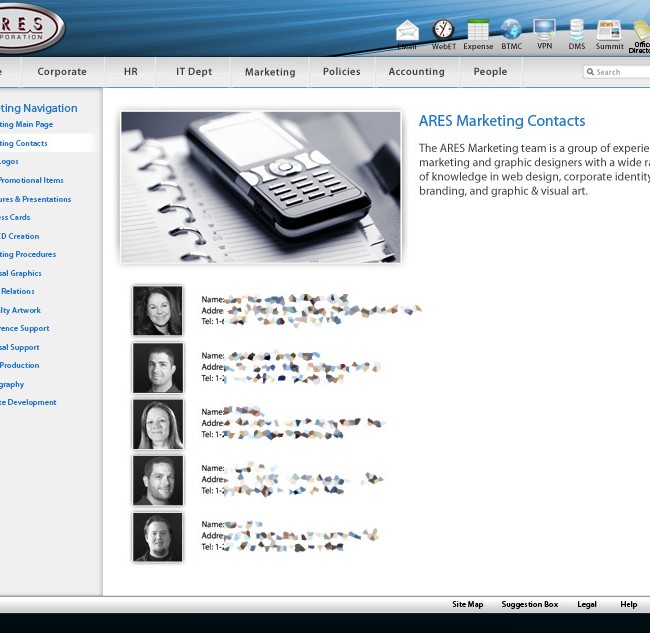Click fourth contact photo, smiling man
Screen dimensions: 650x633
tap(158, 480)
